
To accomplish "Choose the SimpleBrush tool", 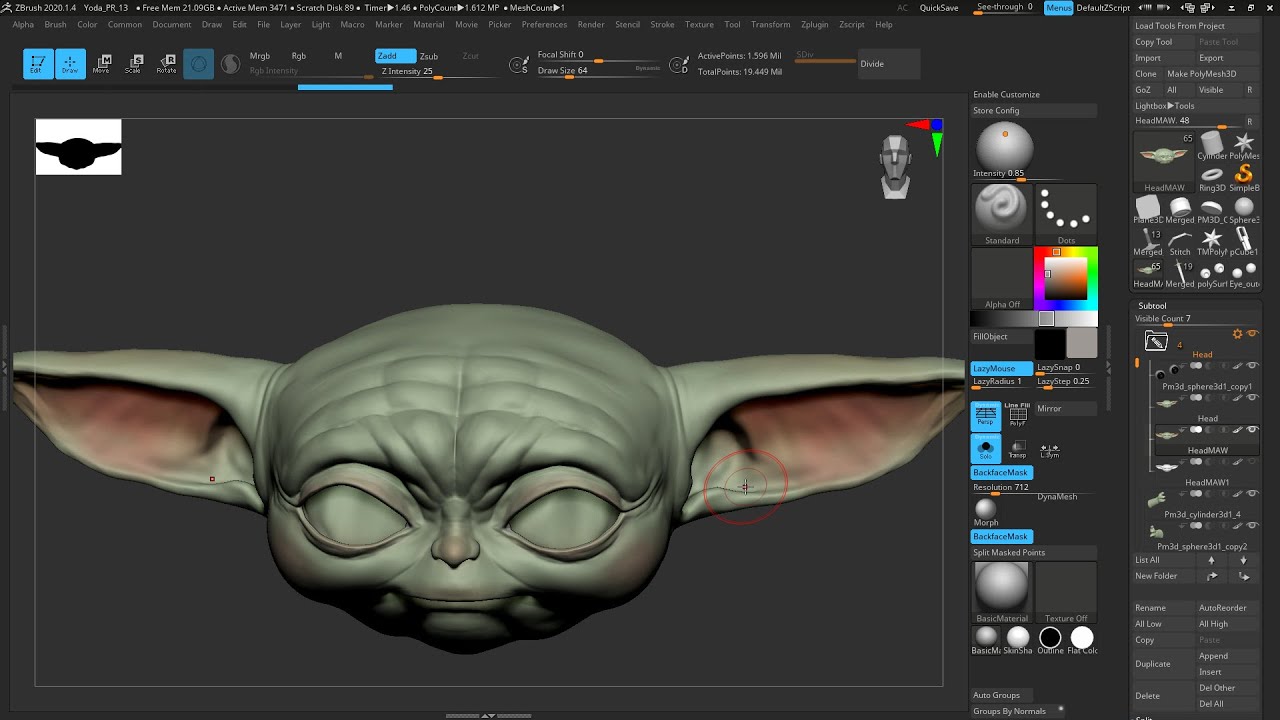I will [1244, 178].
